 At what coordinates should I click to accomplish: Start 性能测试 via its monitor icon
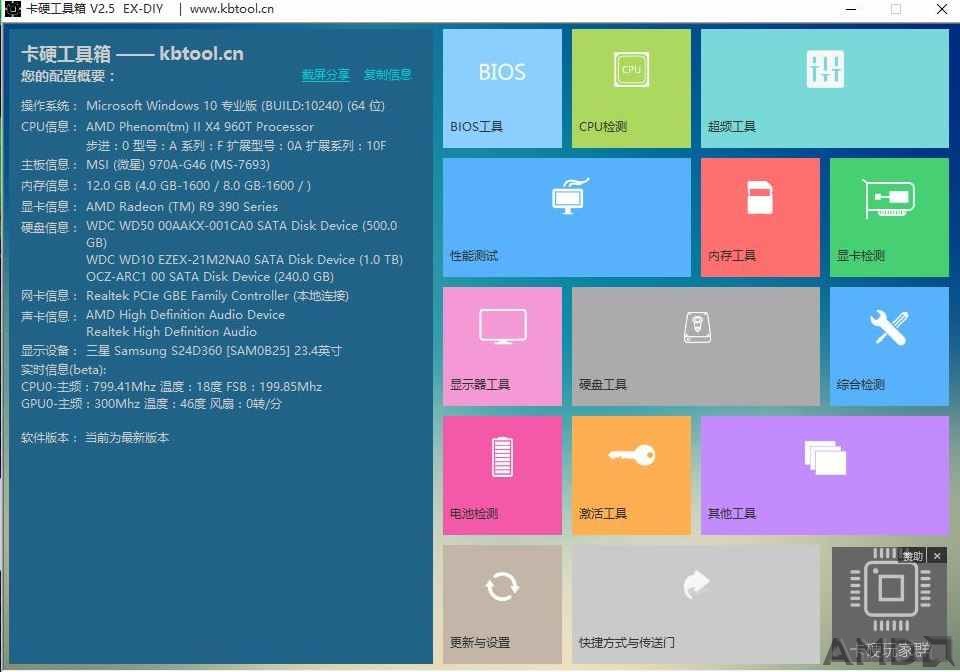click(x=570, y=196)
